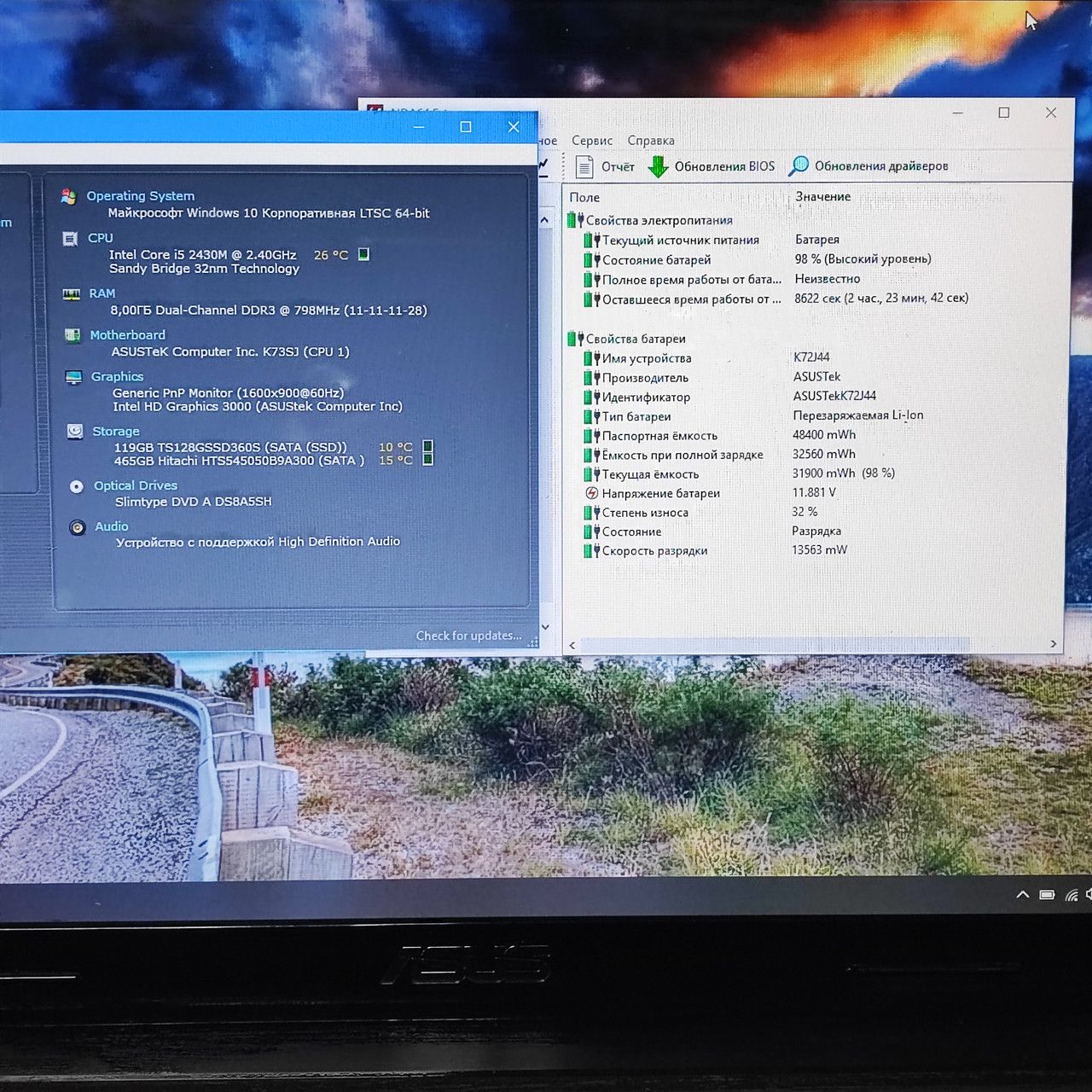Click the 8,00ГБ Dual-Channel DDR3 RAM text
This screenshot has width=1092, height=1092.
click(269, 311)
